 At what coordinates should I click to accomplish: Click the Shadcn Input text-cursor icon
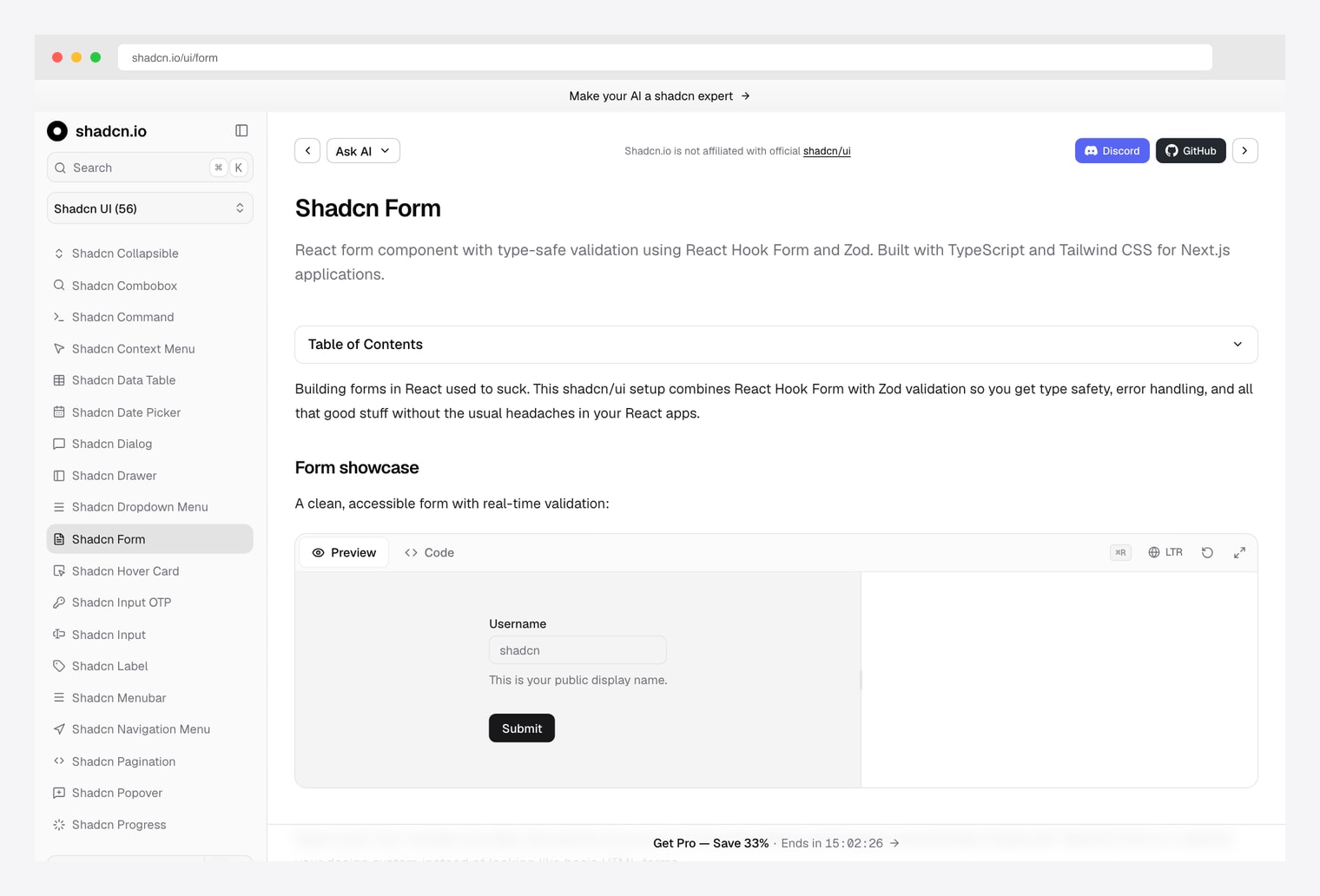(x=59, y=635)
